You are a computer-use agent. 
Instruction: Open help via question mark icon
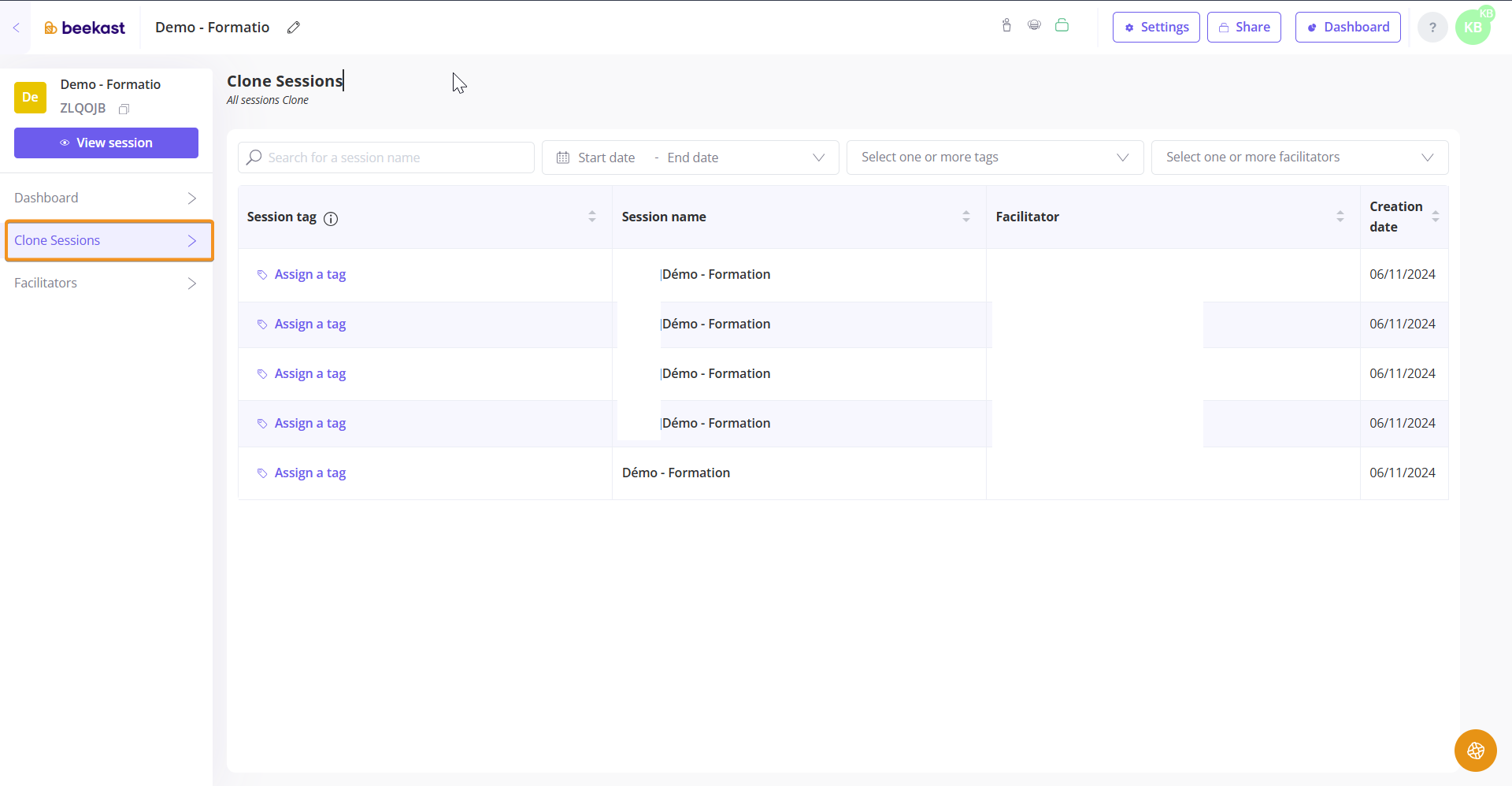[1432, 28]
